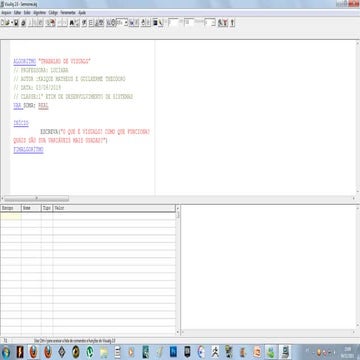The height and width of the screenshot is (360, 360).
Task: Open the Editar menu
Action: point(18,13)
